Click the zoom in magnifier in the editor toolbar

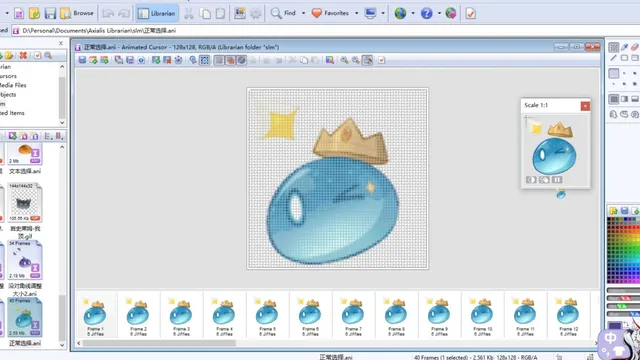tap(344, 60)
